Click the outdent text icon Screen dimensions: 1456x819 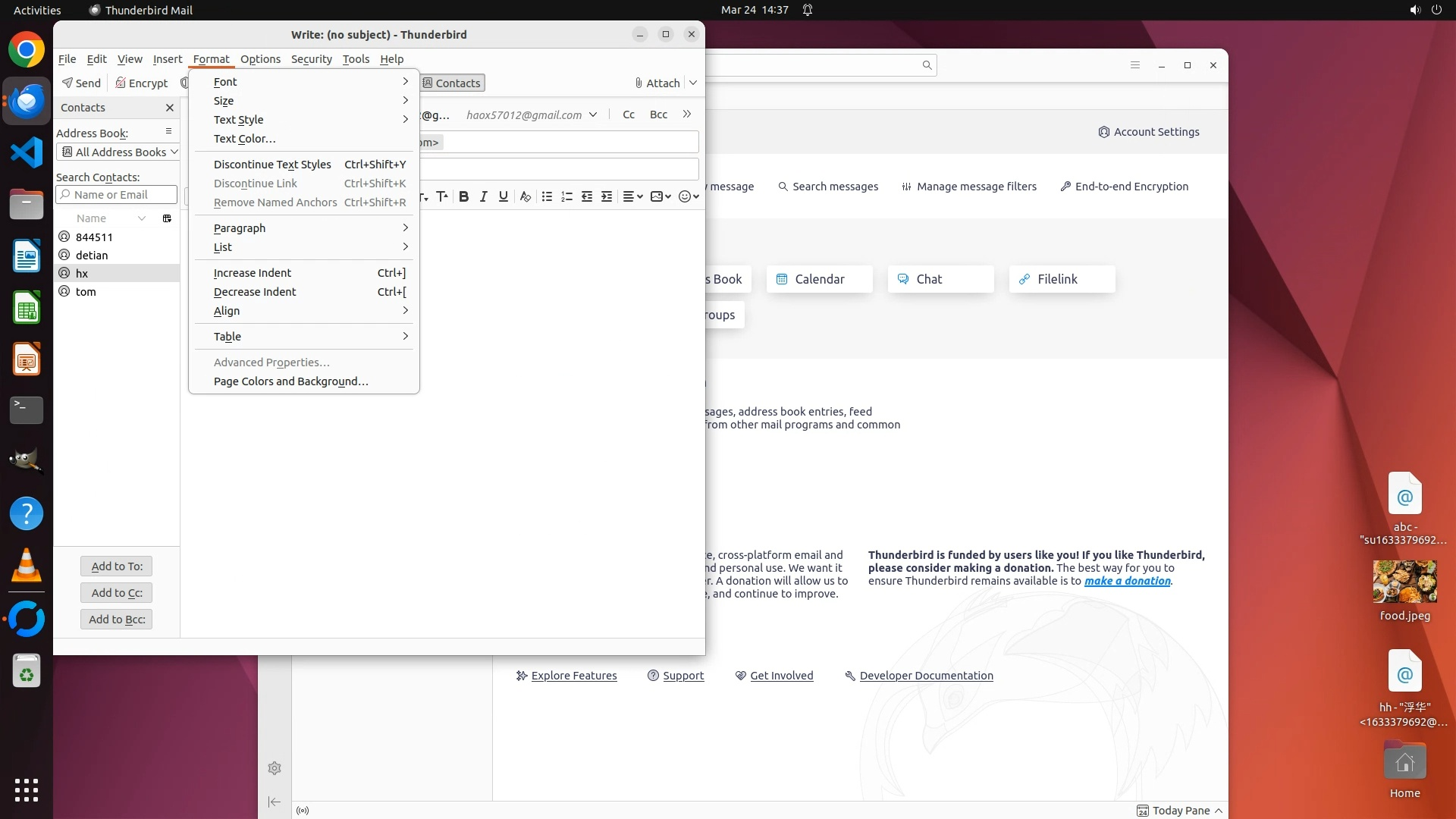586,196
